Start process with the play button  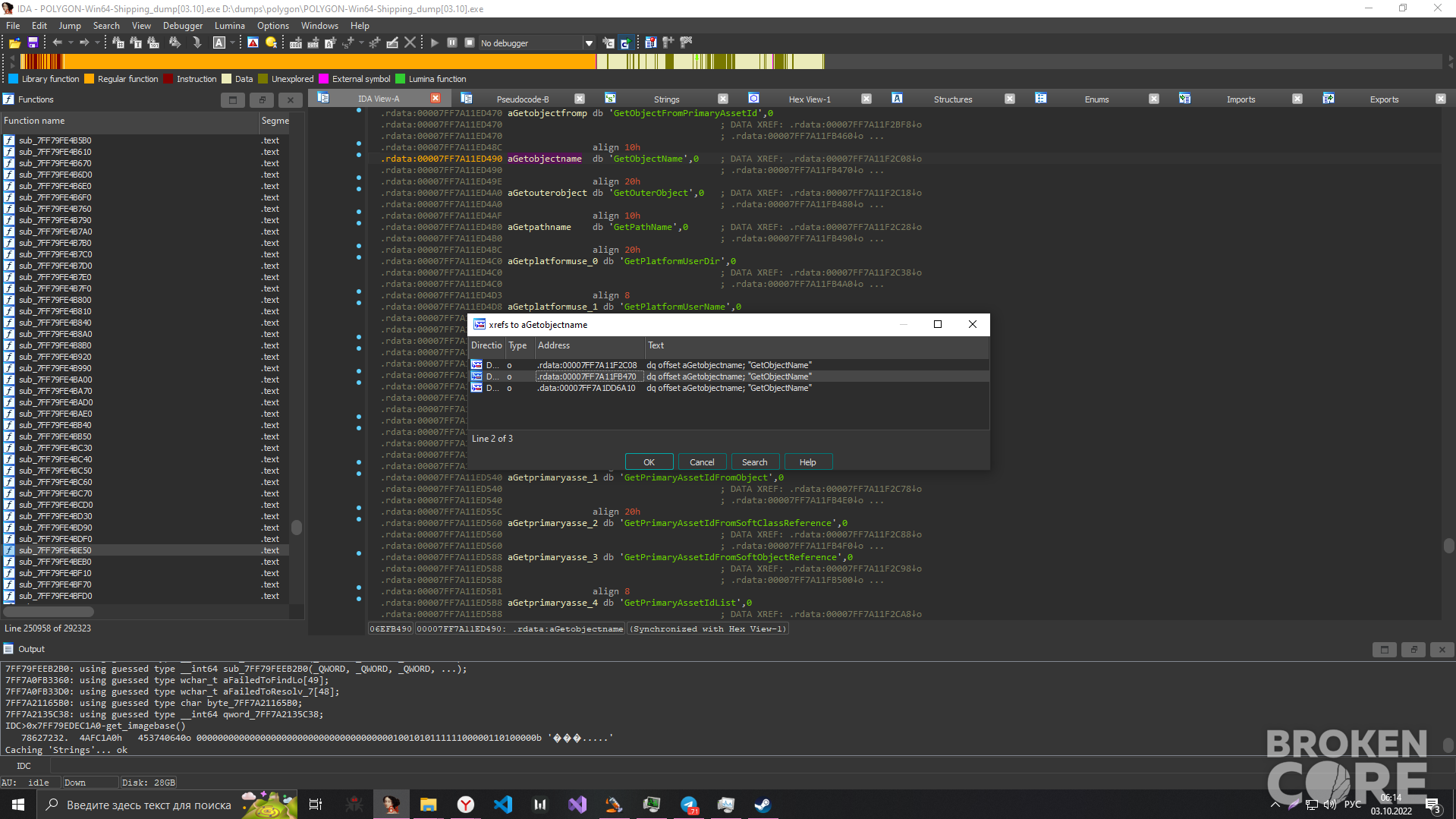tap(435, 43)
